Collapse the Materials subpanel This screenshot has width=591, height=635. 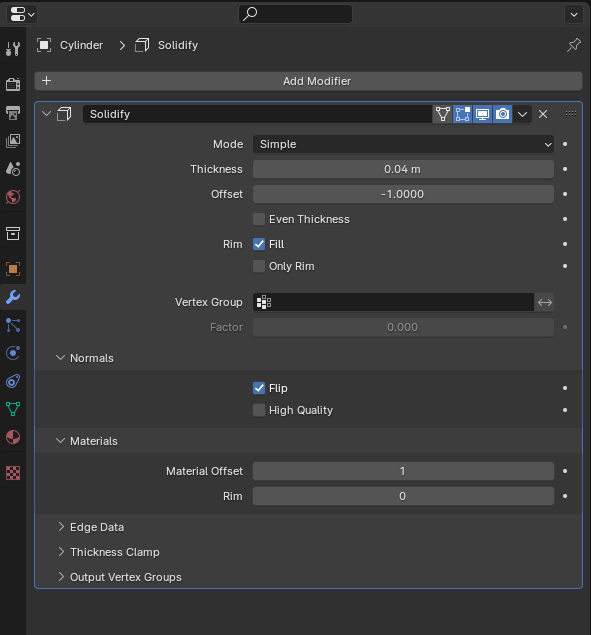[60, 441]
